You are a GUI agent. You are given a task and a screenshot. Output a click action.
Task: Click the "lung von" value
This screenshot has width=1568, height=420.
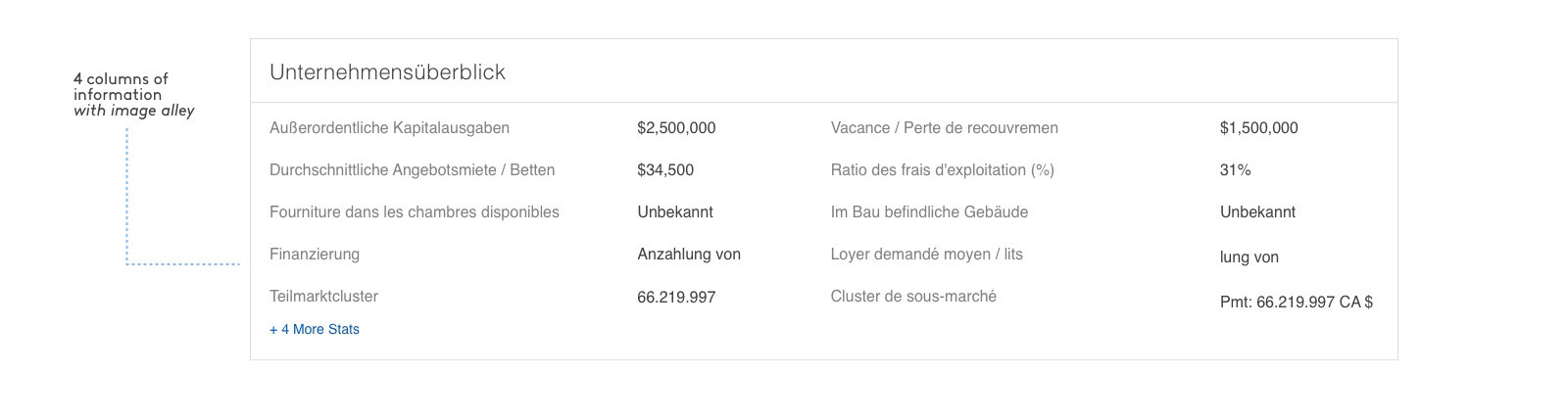(x=1249, y=257)
